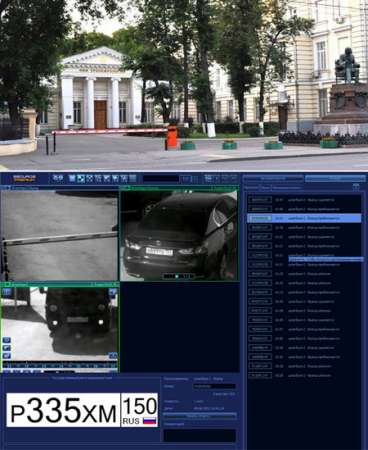Click the wide button below the date line
The height and width of the screenshot is (450, 368).
[200, 416]
